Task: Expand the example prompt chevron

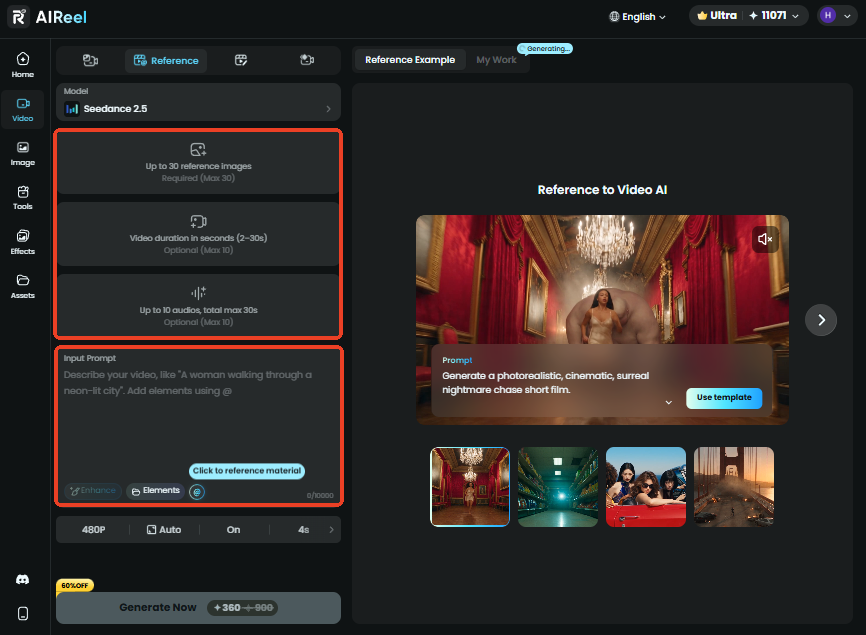Action: [669, 402]
